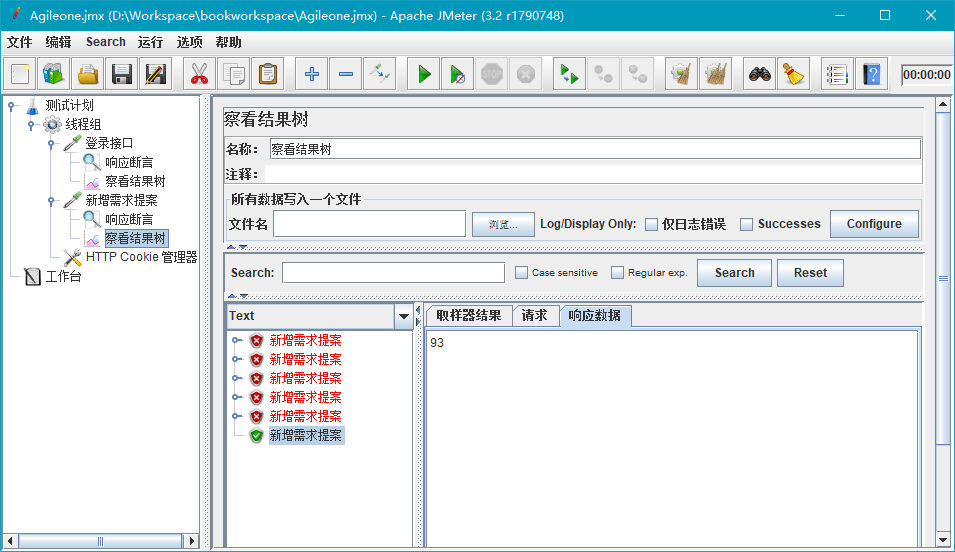
Task: Click the tree panel horizontal scrollbar thumb
Action: (x=100, y=541)
